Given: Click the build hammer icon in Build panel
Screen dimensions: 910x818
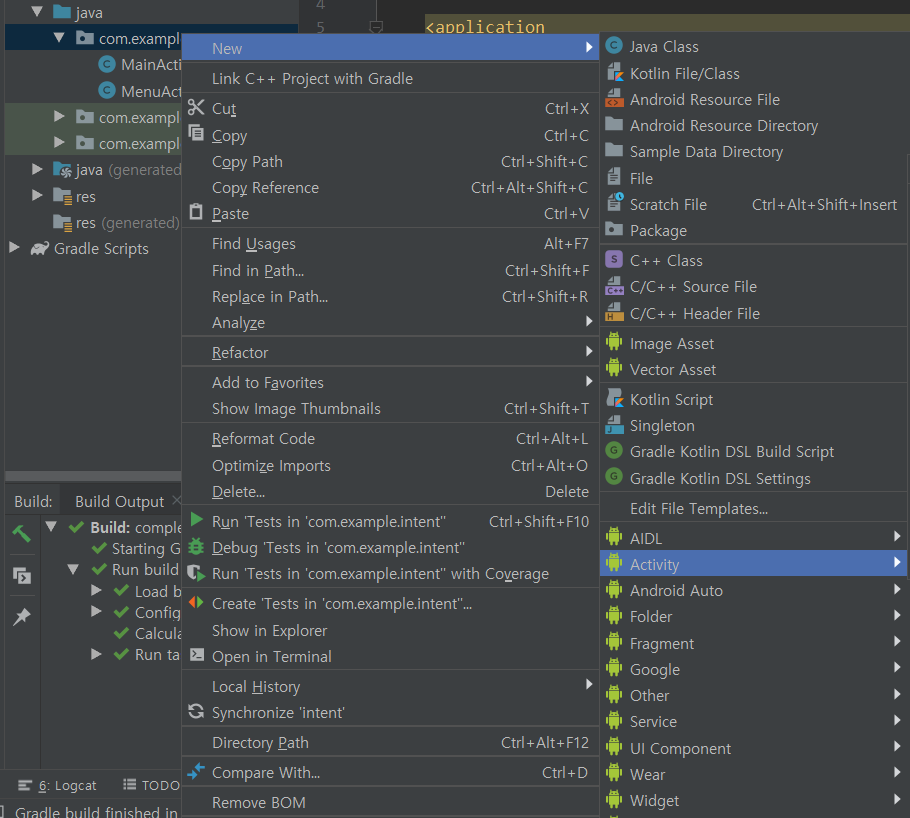Looking at the screenshot, I should coord(21,533).
